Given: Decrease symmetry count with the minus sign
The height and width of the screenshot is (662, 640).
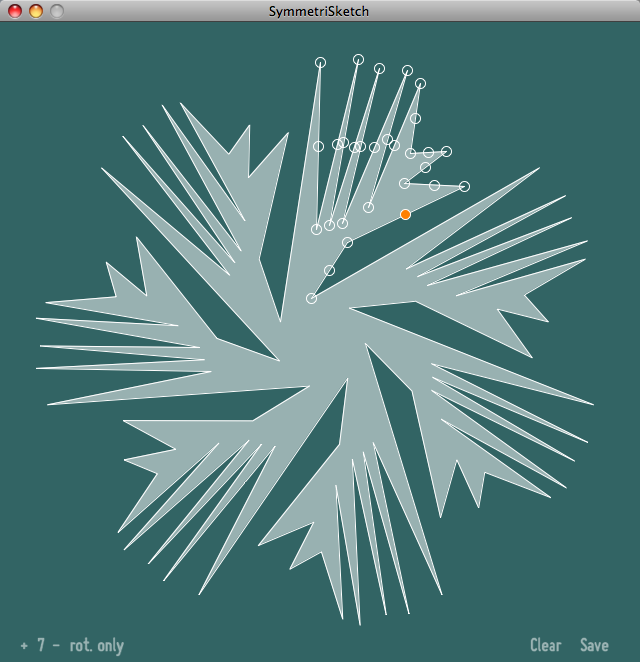Looking at the screenshot, I should click(x=57, y=646).
